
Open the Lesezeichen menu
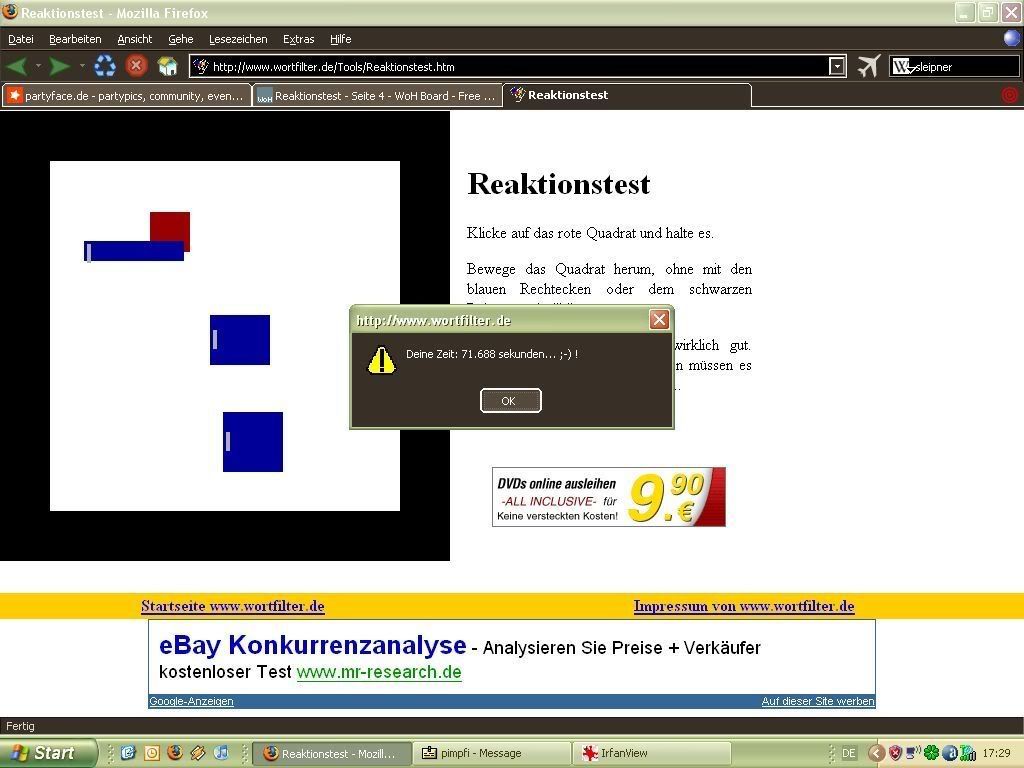point(238,39)
